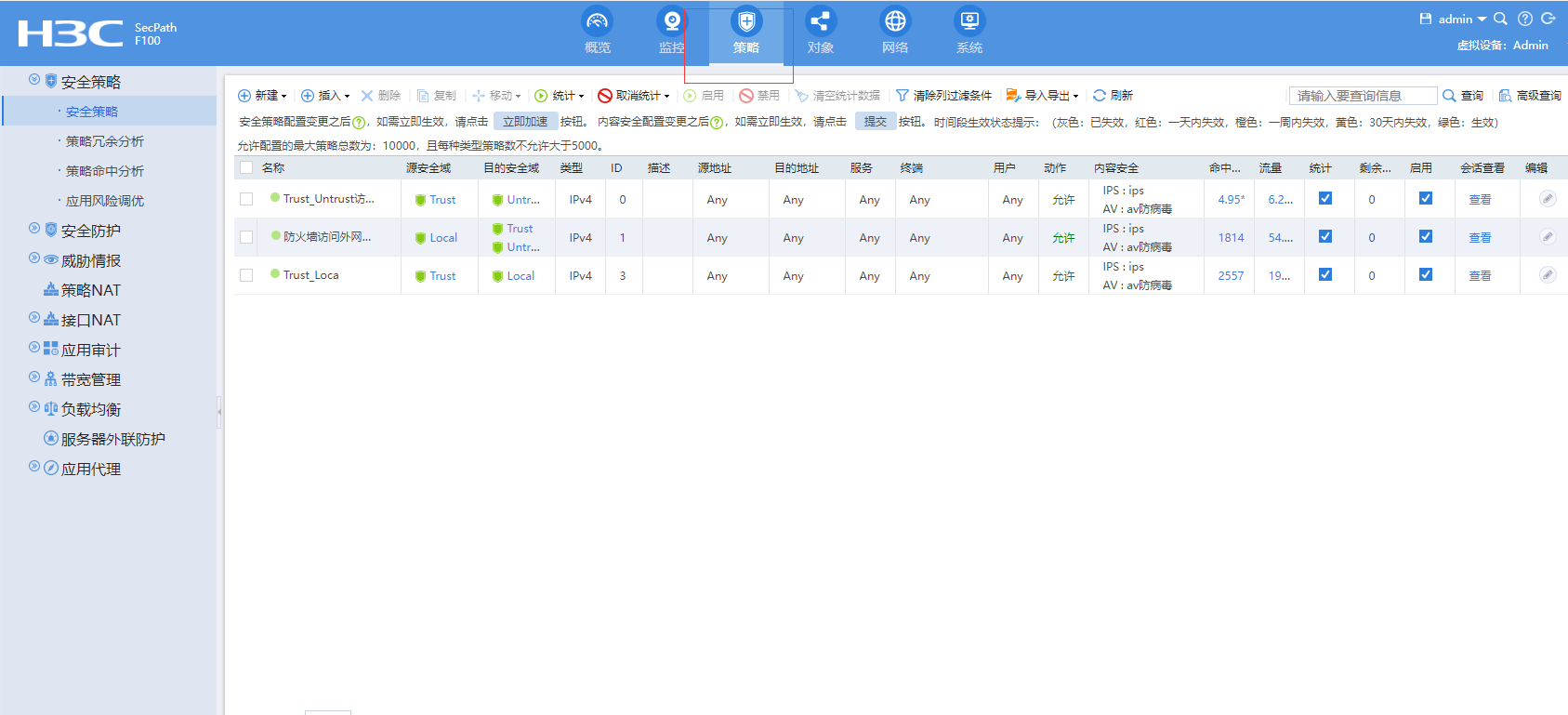Open the 概览 overview dashboard icon
This screenshot has width=1568, height=715.
point(597,21)
